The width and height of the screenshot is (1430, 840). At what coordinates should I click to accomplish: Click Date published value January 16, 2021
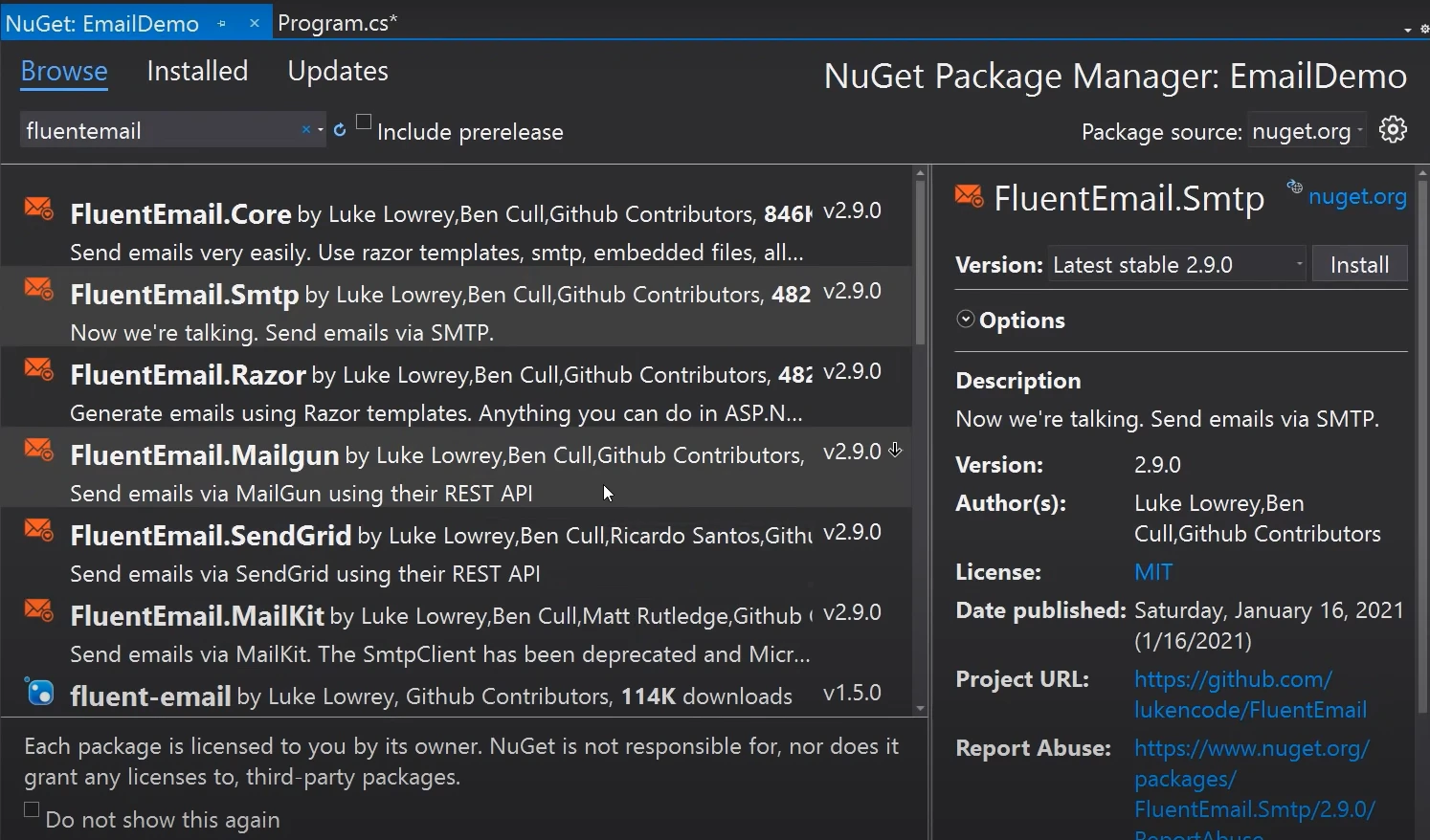pyautogui.click(x=1269, y=625)
